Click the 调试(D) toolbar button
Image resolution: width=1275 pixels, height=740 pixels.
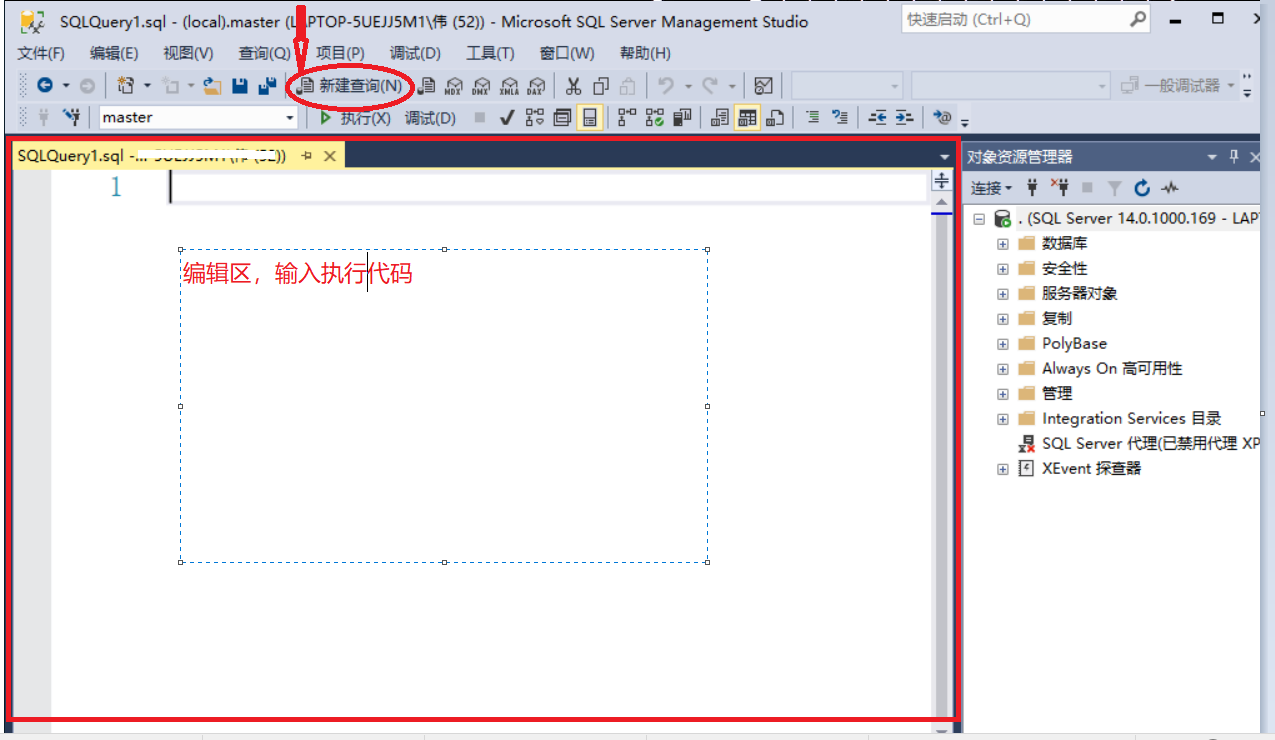tap(430, 117)
